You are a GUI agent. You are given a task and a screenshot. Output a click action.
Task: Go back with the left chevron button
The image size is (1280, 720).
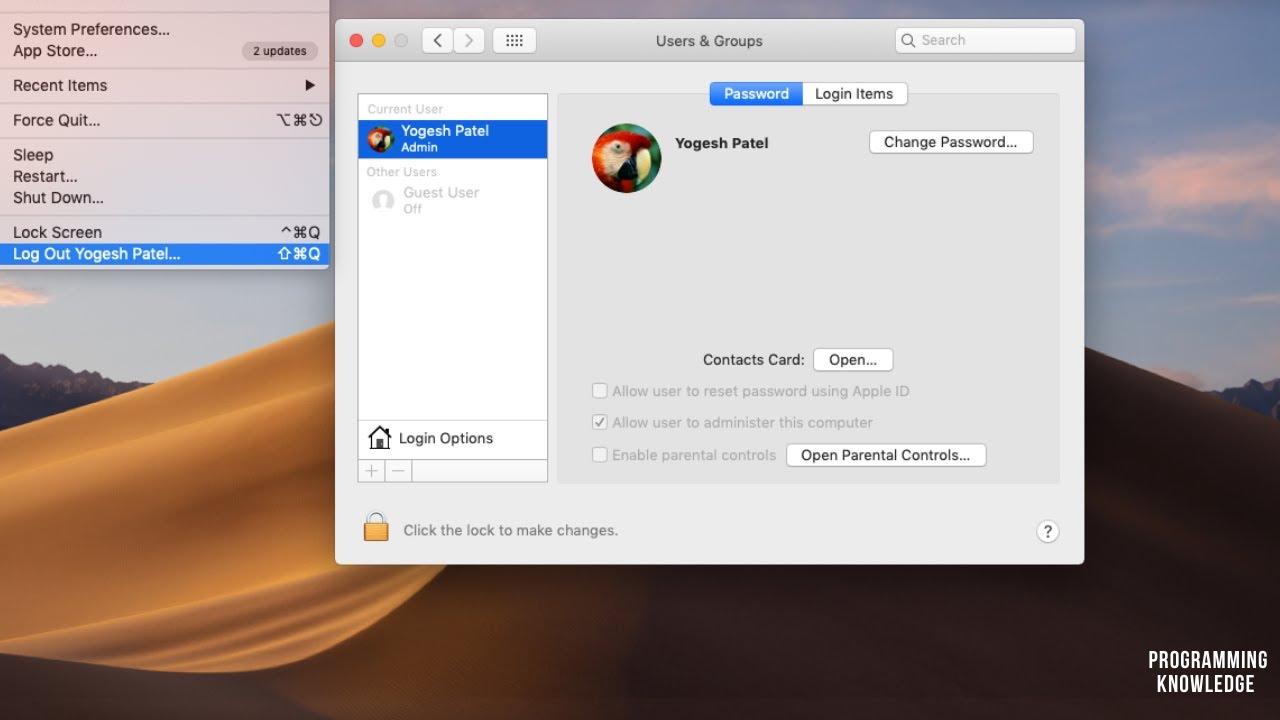coord(437,40)
